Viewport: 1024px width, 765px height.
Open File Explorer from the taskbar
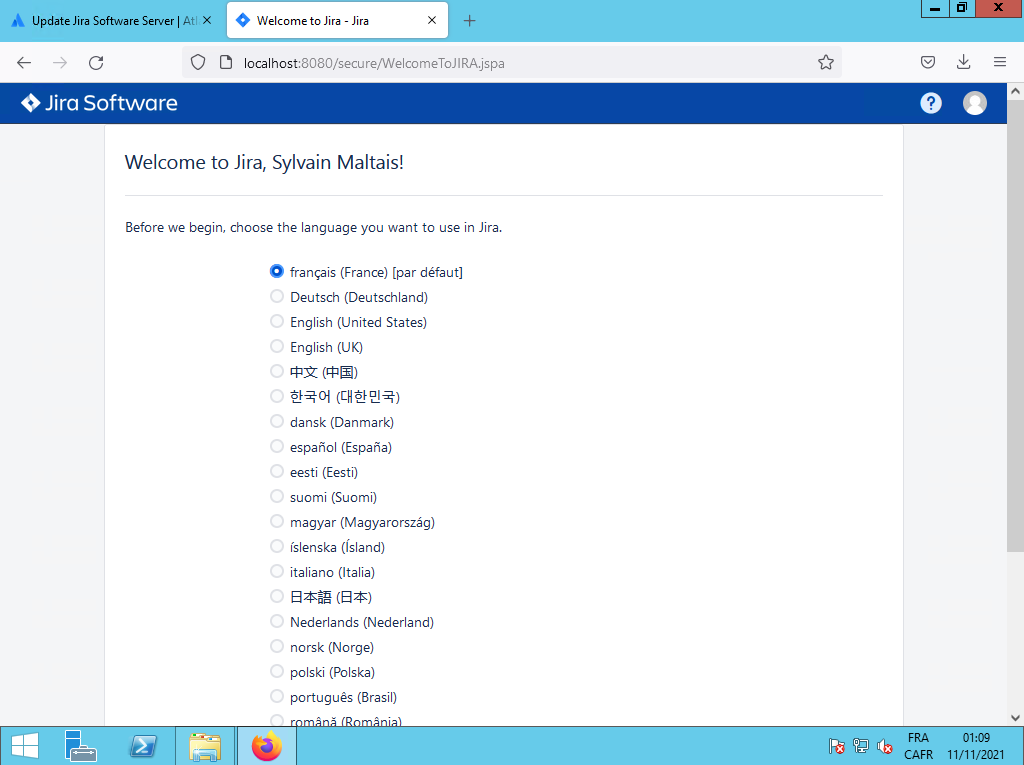[205, 746]
